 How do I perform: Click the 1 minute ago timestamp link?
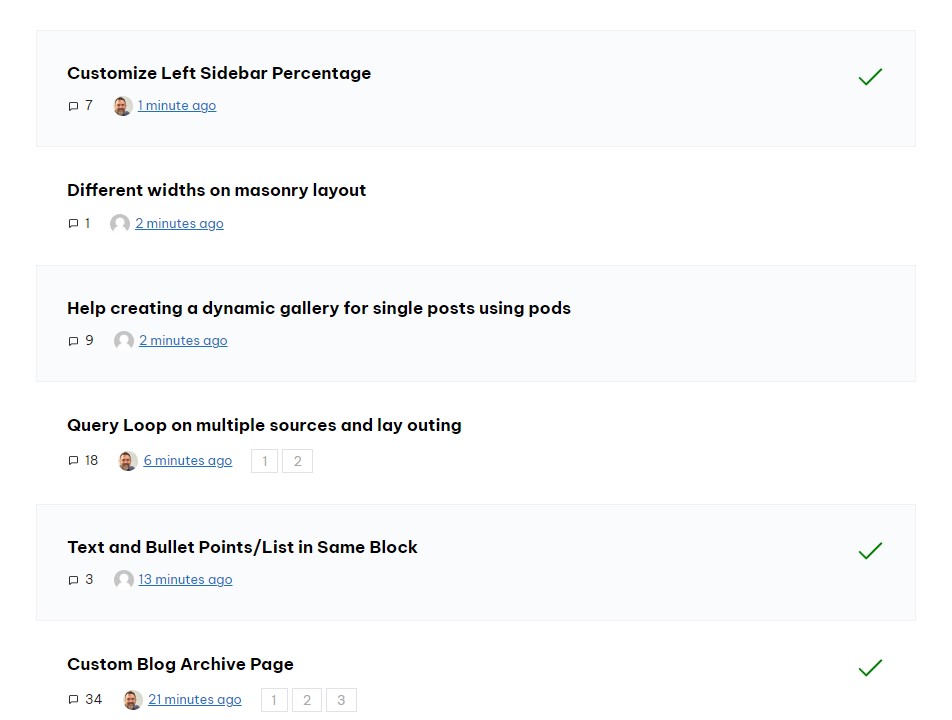(177, 106)
